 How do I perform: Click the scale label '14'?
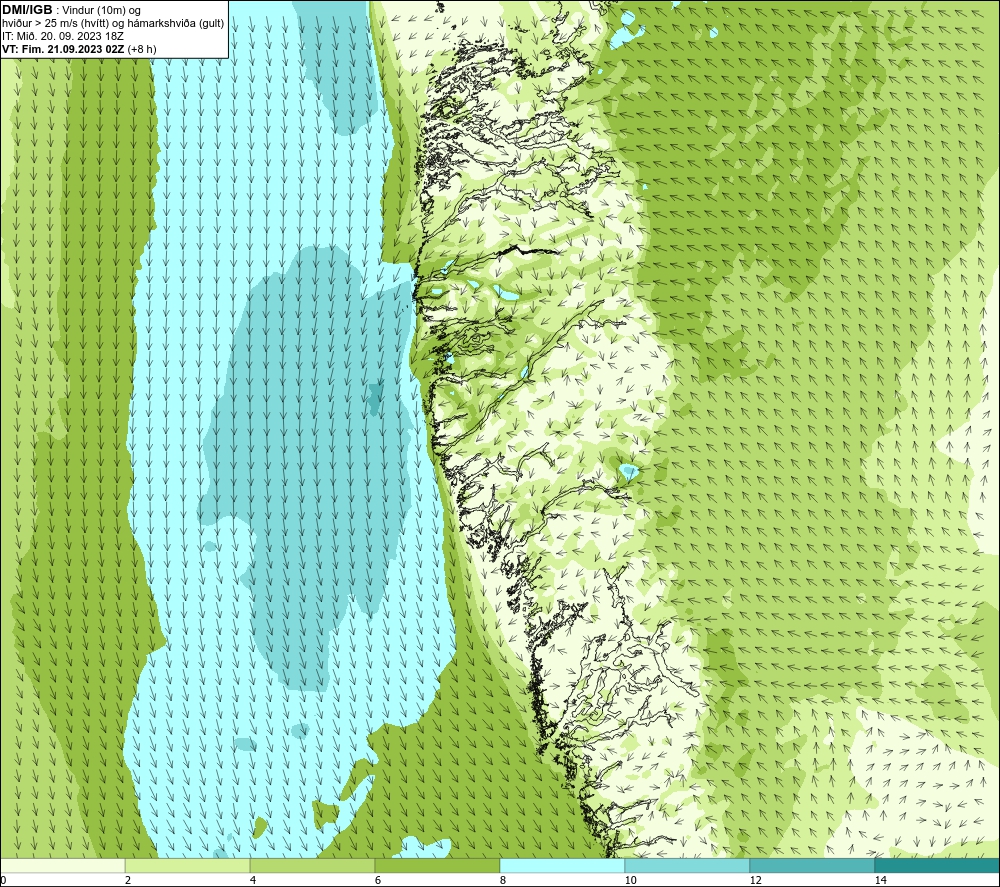coord(881,881)
